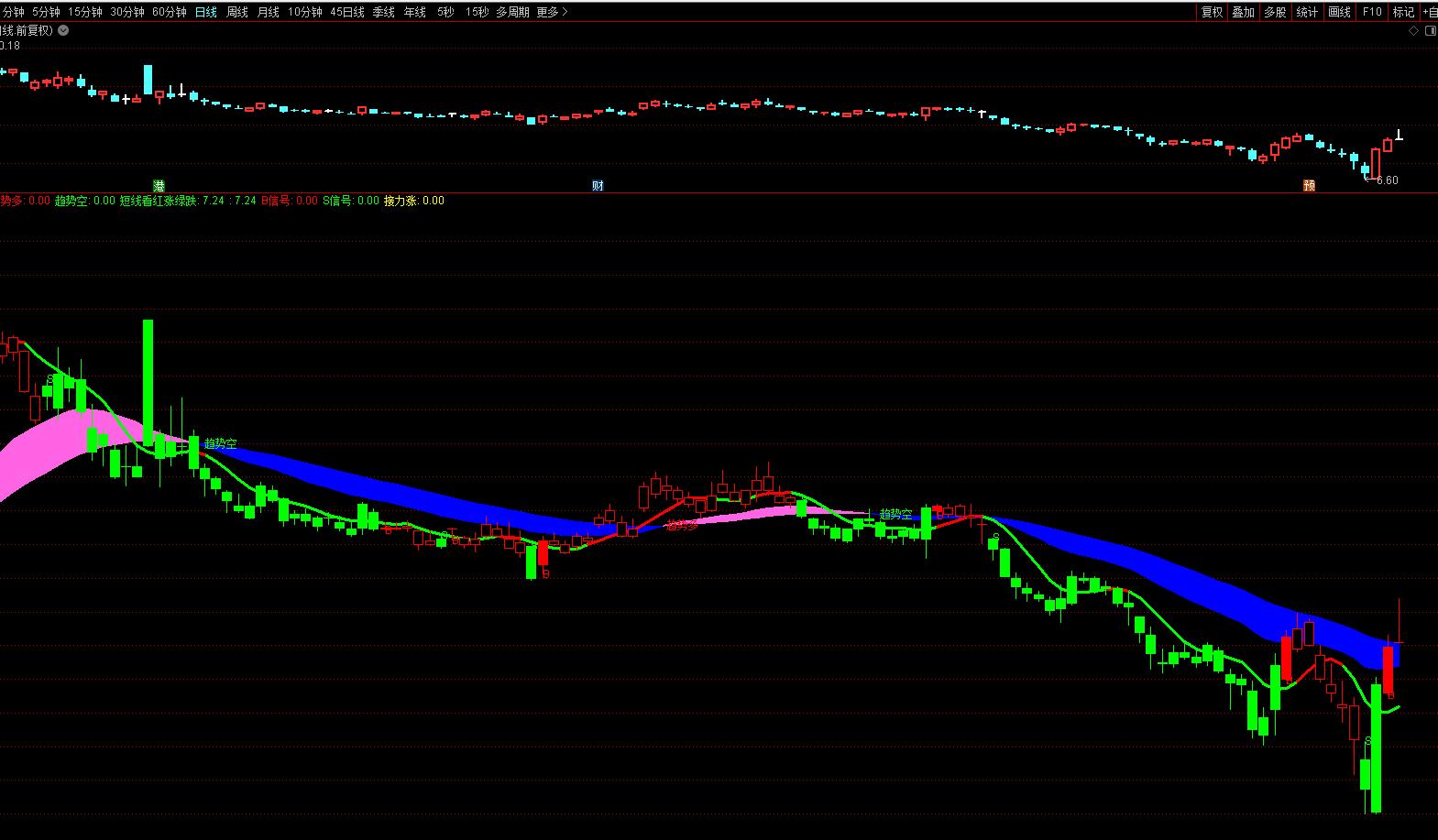Add stock via +自 button

coord(1430,12)
